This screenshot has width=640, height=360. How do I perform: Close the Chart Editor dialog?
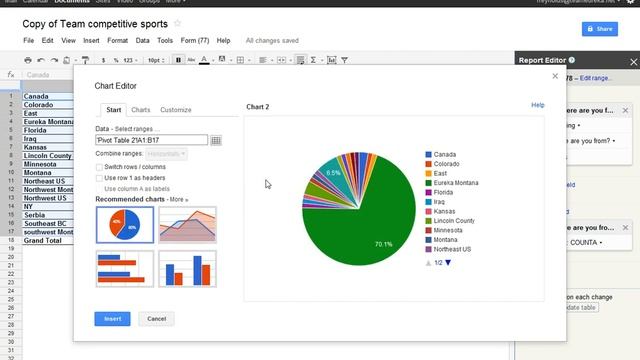tap(555, 76)
